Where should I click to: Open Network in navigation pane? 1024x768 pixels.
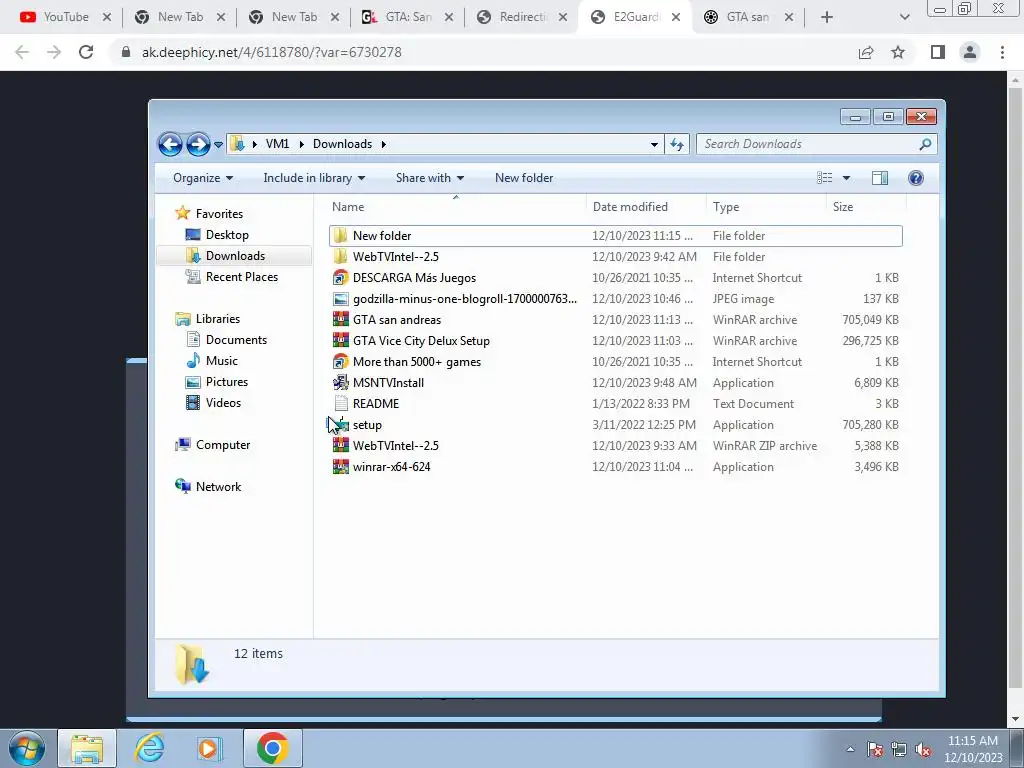click(x=218, y=487)
